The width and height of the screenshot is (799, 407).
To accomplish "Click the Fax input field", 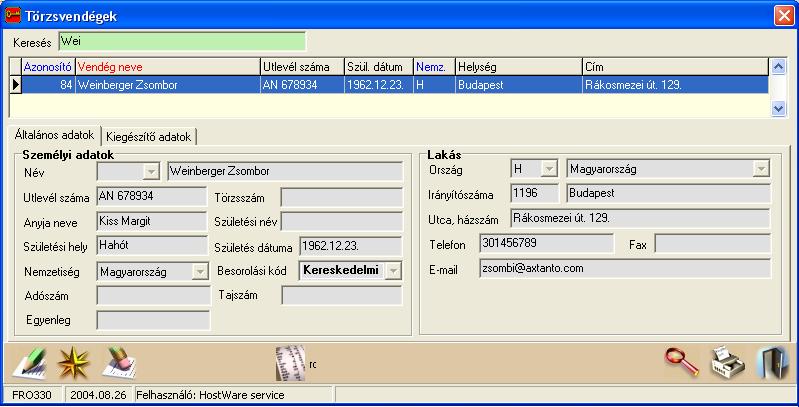I will (712, 243).
